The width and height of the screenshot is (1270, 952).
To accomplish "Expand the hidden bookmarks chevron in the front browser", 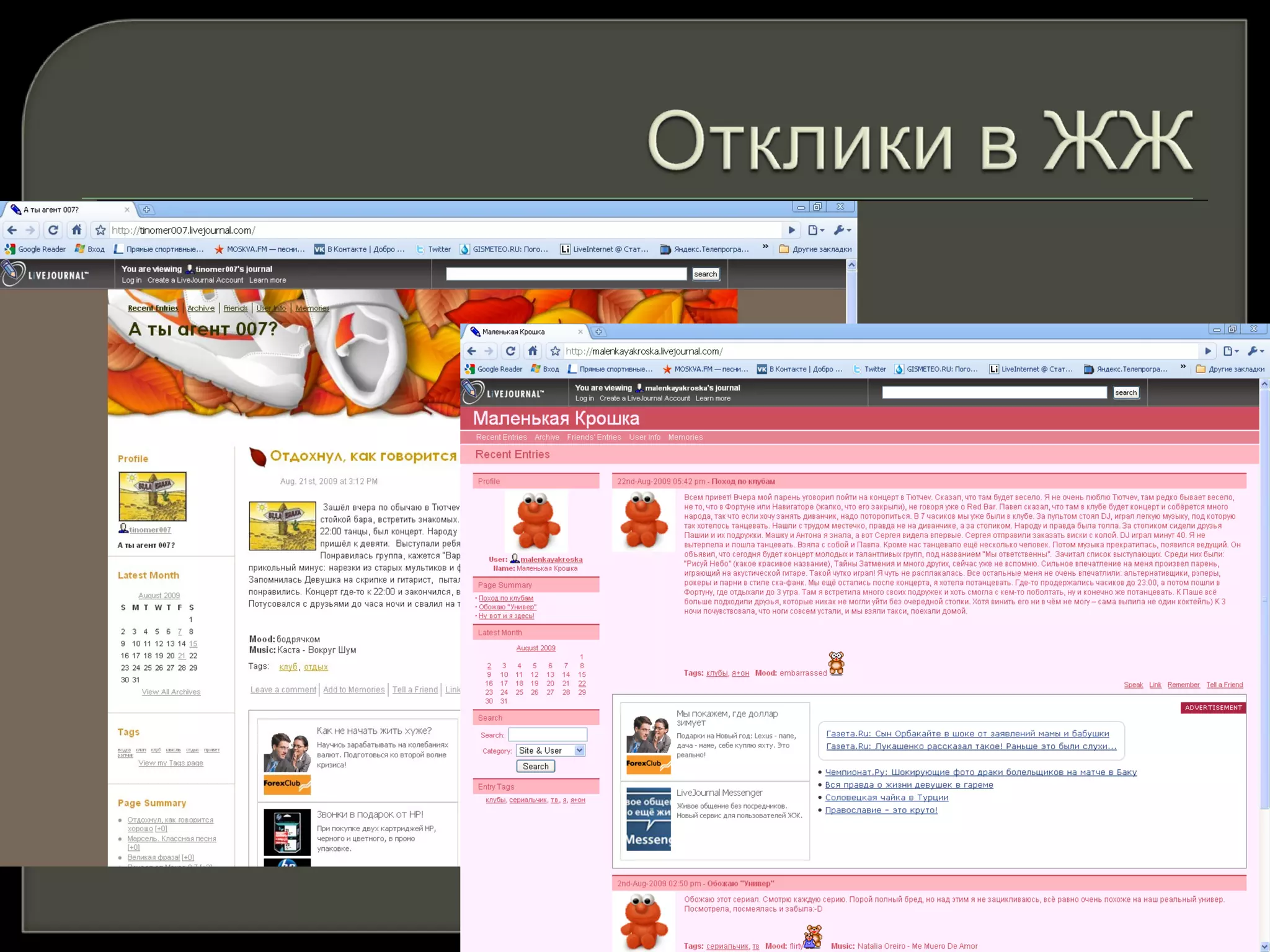I will (1183, 368).
